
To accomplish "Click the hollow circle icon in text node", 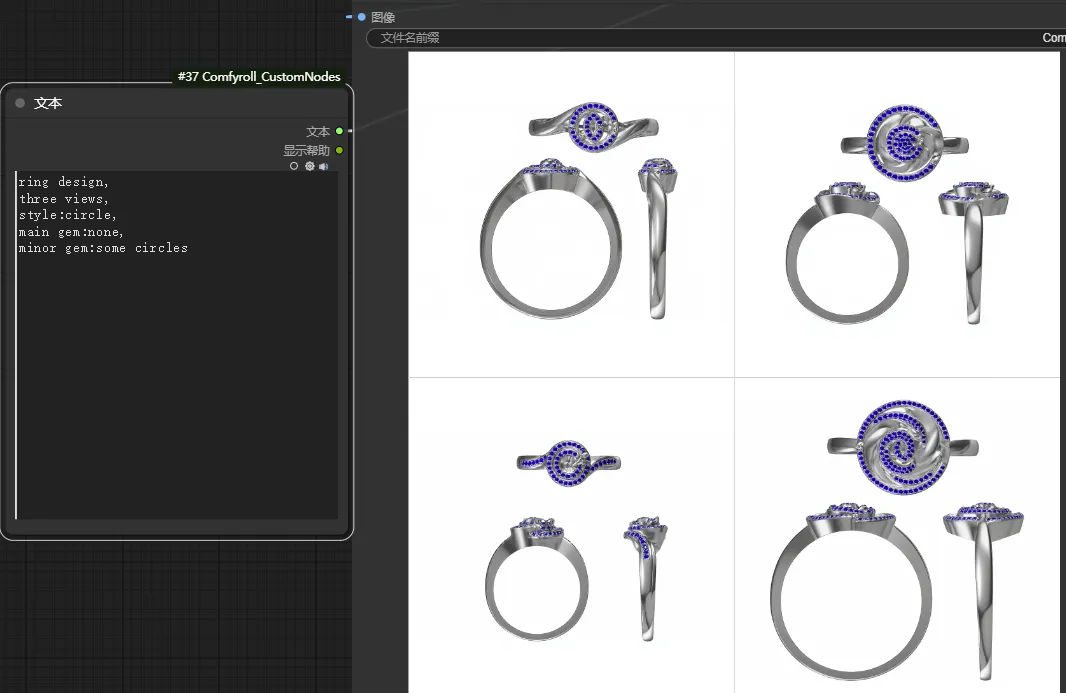I will [294, 166].
